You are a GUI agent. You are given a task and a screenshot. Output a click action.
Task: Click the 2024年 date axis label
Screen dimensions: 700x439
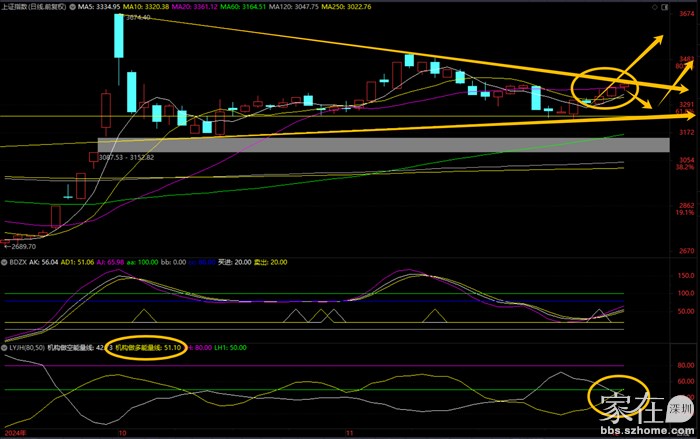[x=14, y=433]
